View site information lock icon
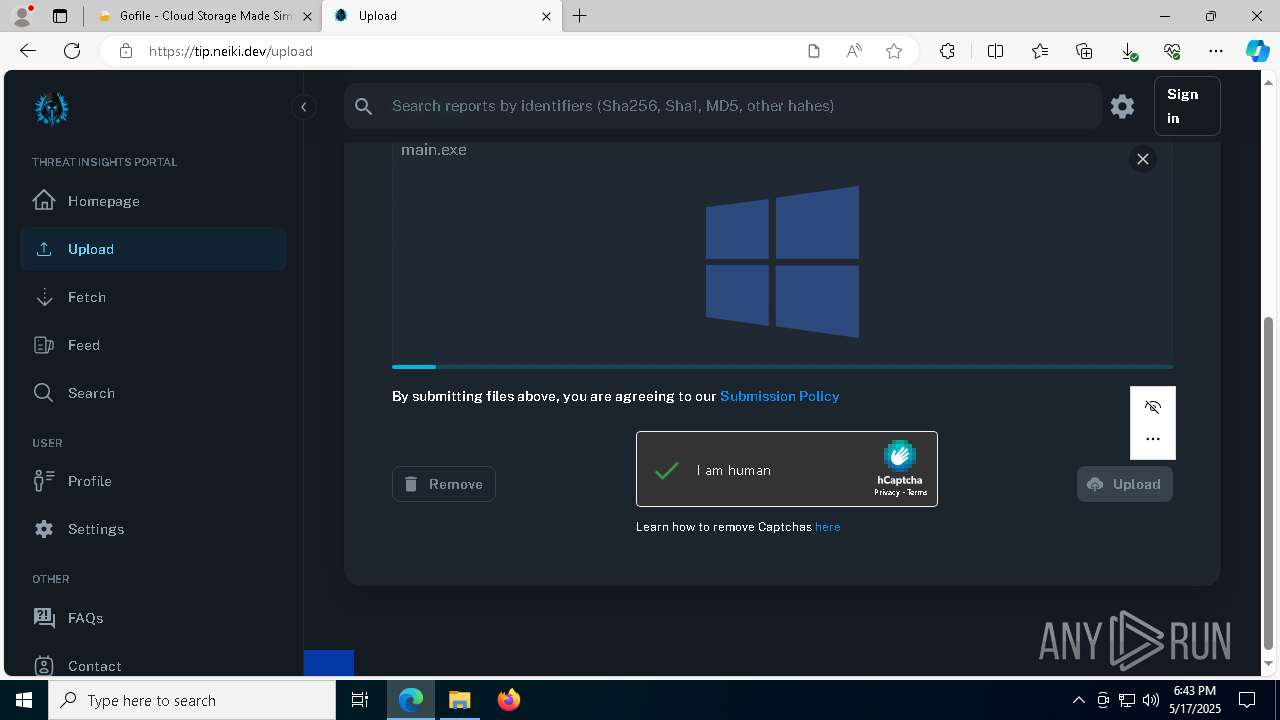The width and height of the screenshot is (1280, 720). click(126, 51)
